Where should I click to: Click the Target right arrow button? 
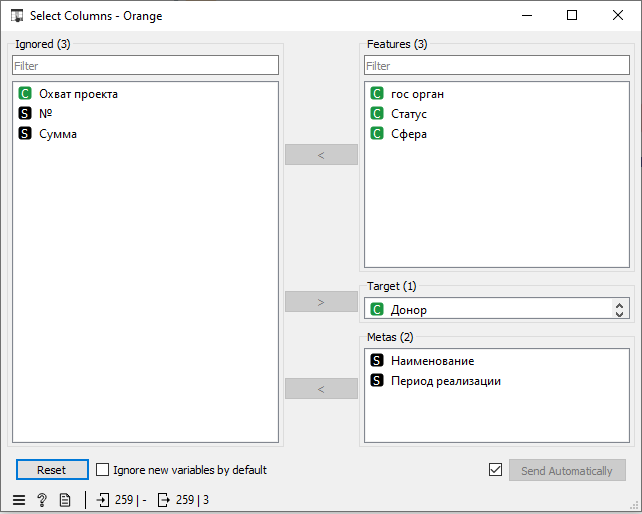(x=321, y=302)
